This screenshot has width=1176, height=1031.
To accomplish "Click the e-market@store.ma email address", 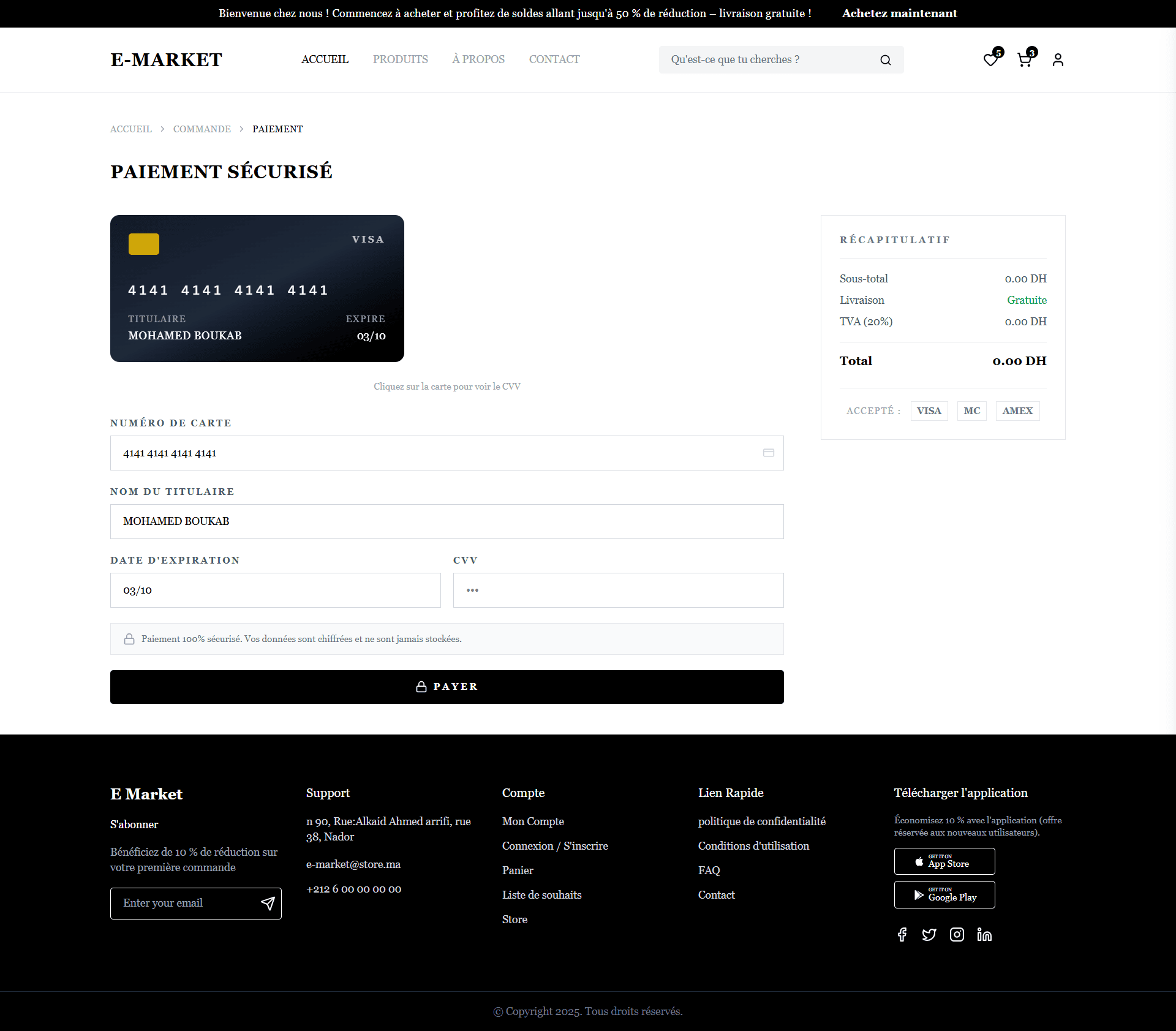I will [353, 864].
